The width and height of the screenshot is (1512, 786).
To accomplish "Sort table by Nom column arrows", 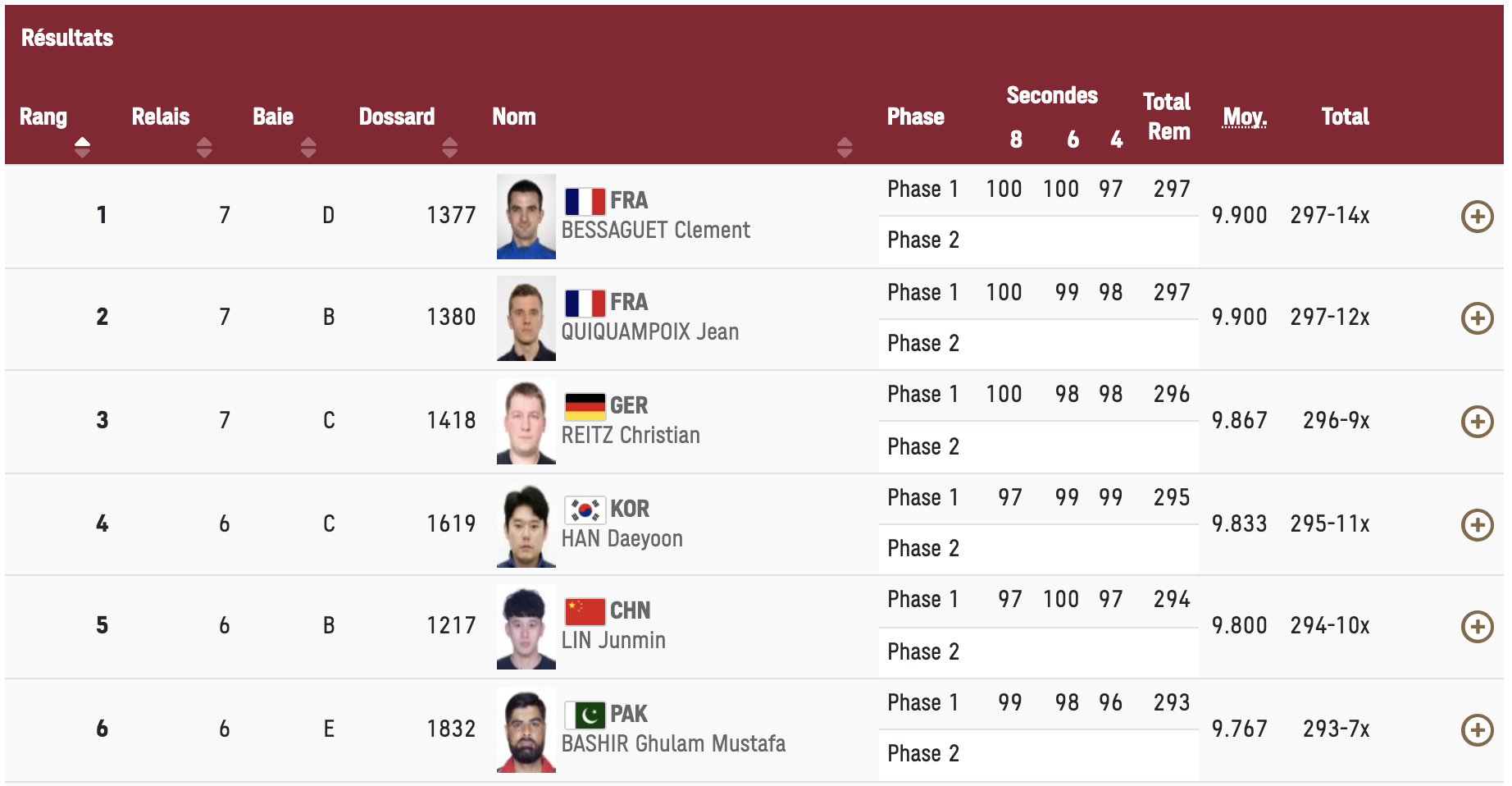I will click(x=845, y=148).
